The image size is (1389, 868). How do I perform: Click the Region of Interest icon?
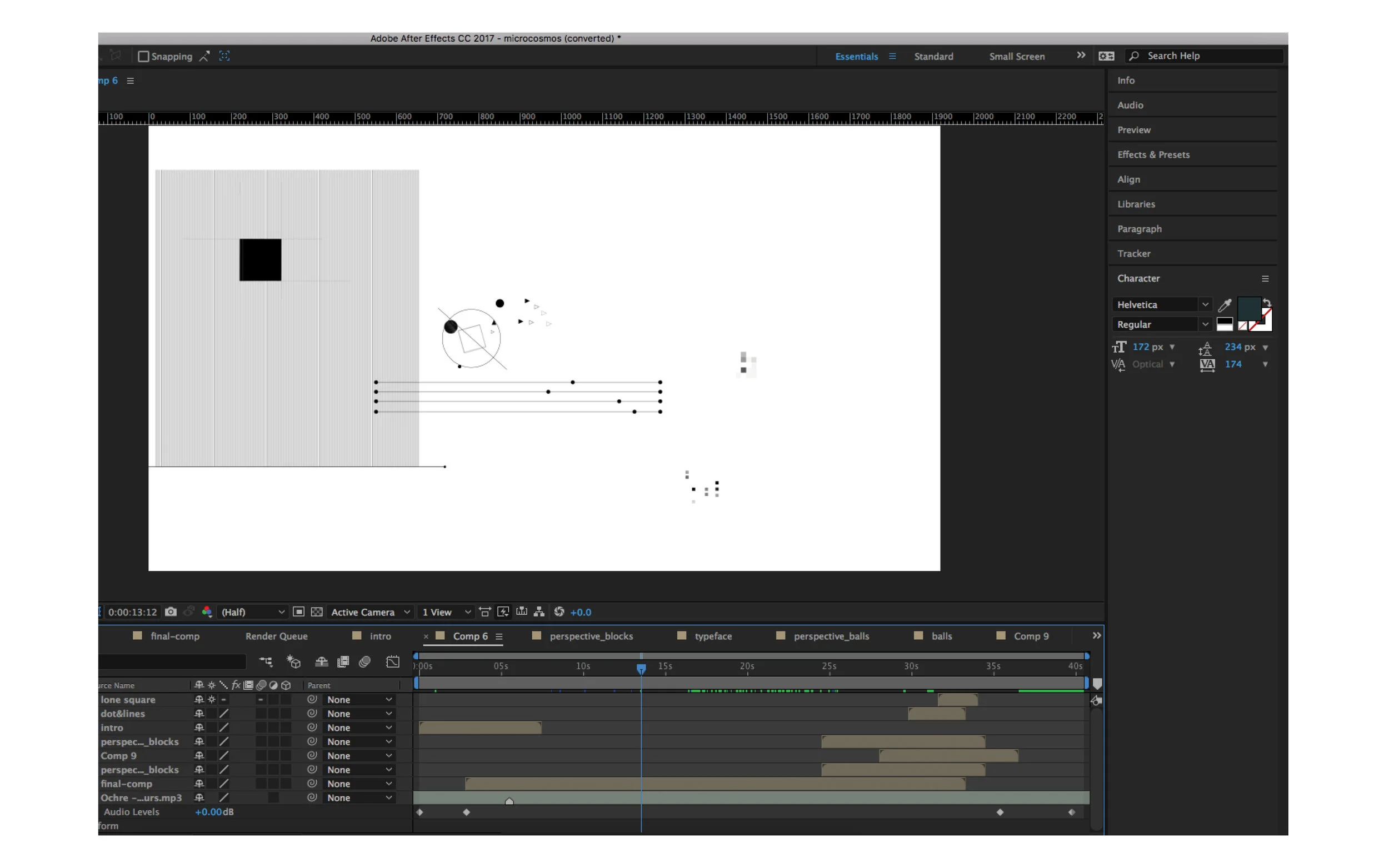coord(298,612)
